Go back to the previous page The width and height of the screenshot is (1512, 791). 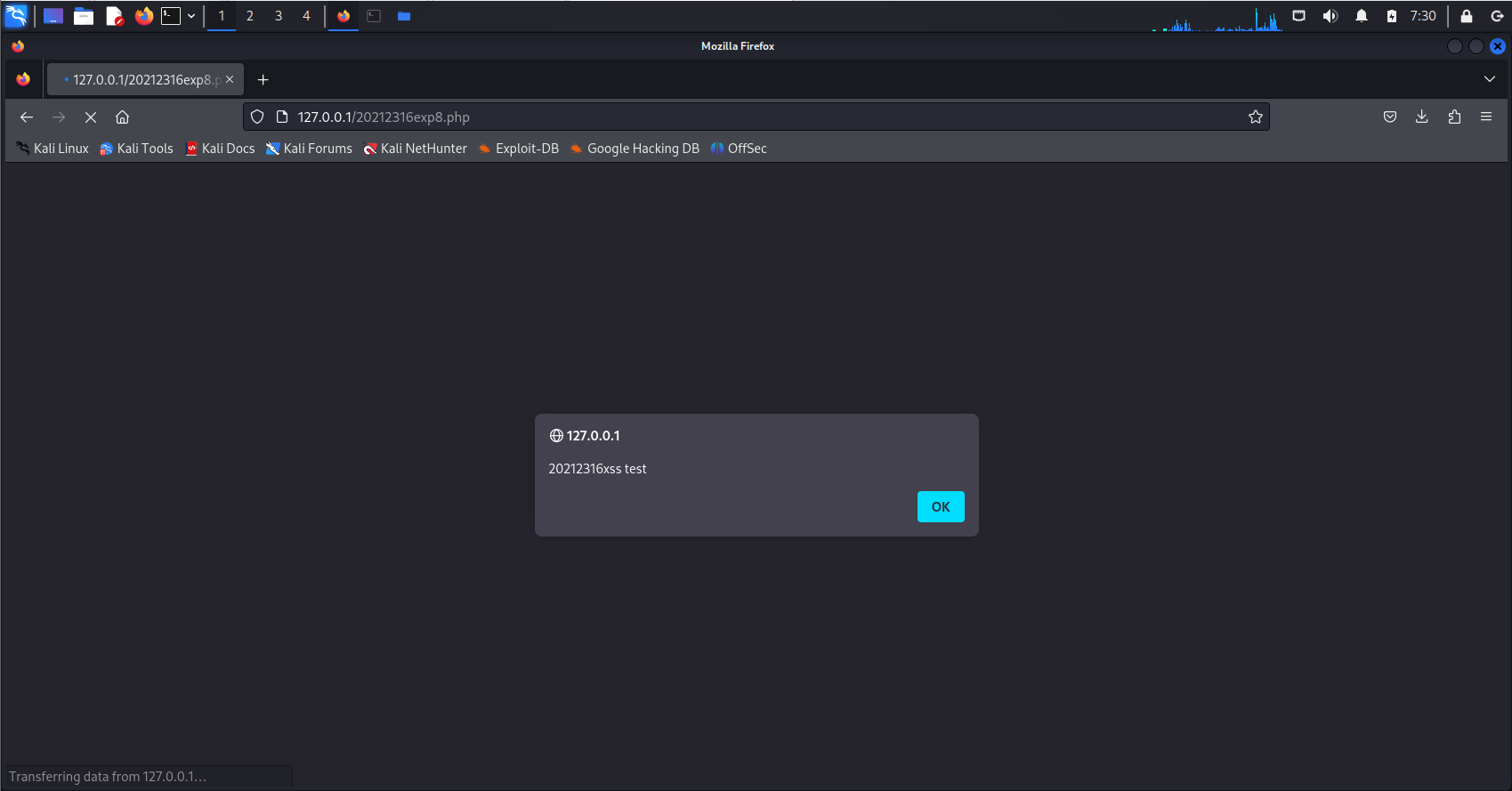27,117
